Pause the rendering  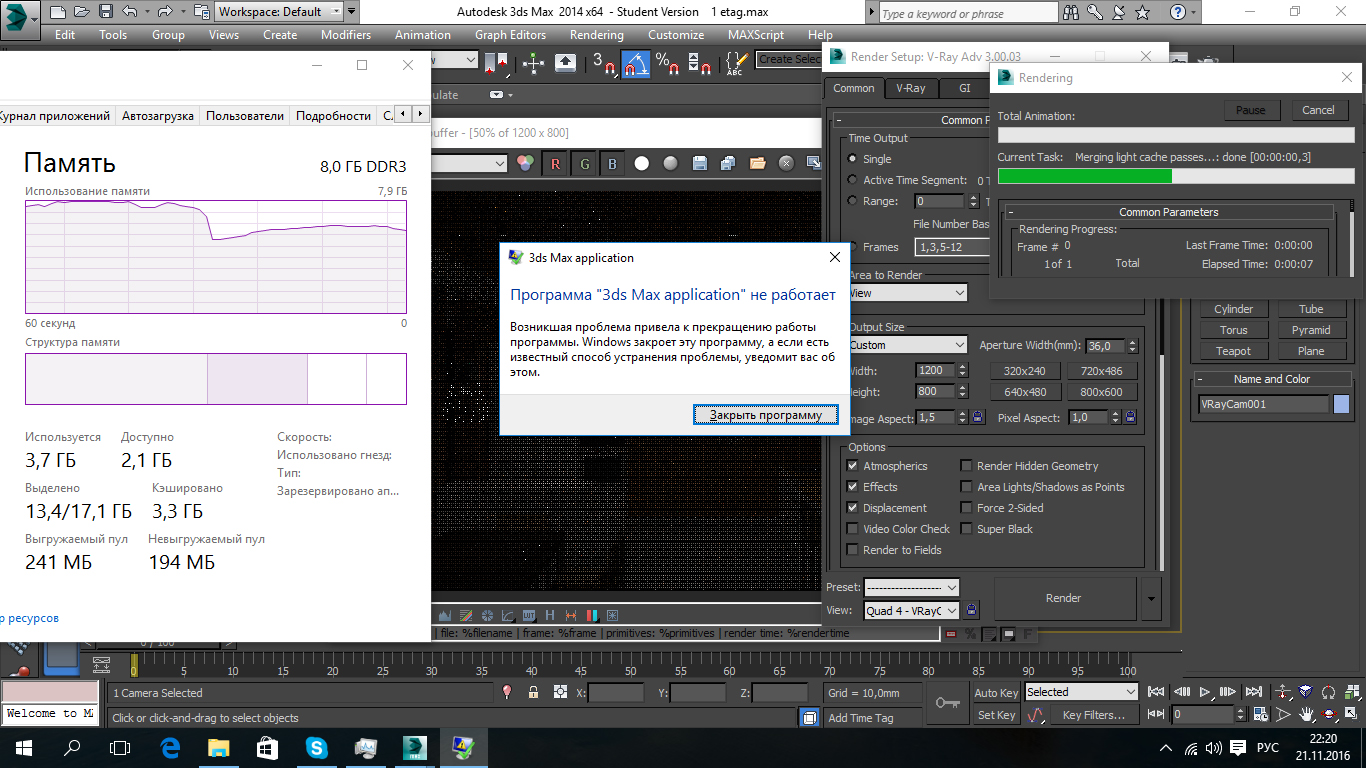[1251, 110]
